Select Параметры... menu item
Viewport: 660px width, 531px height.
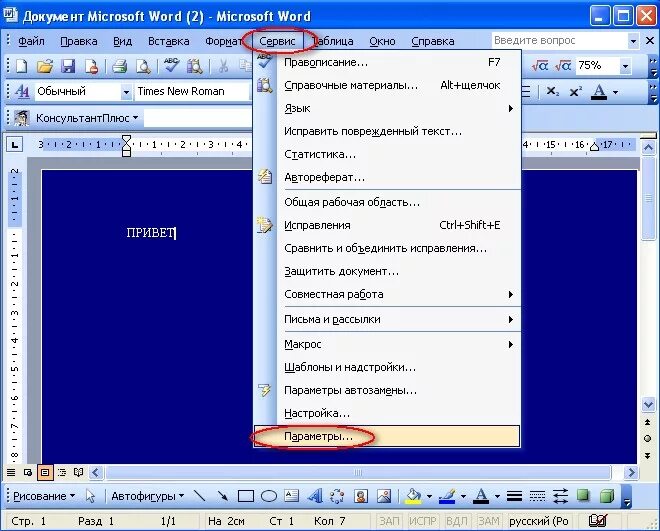click(x=387, y=436)
